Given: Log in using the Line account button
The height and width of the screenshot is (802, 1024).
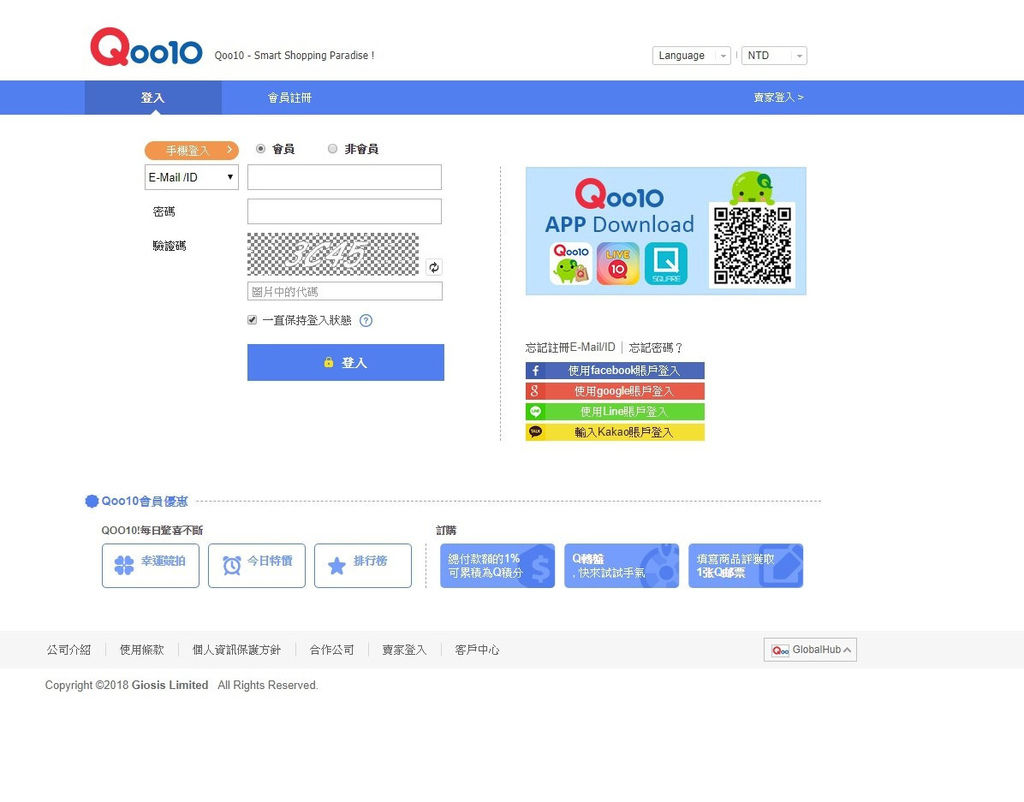Looking at the screenshot, I should pyautogui.click(x=615, y=411).
